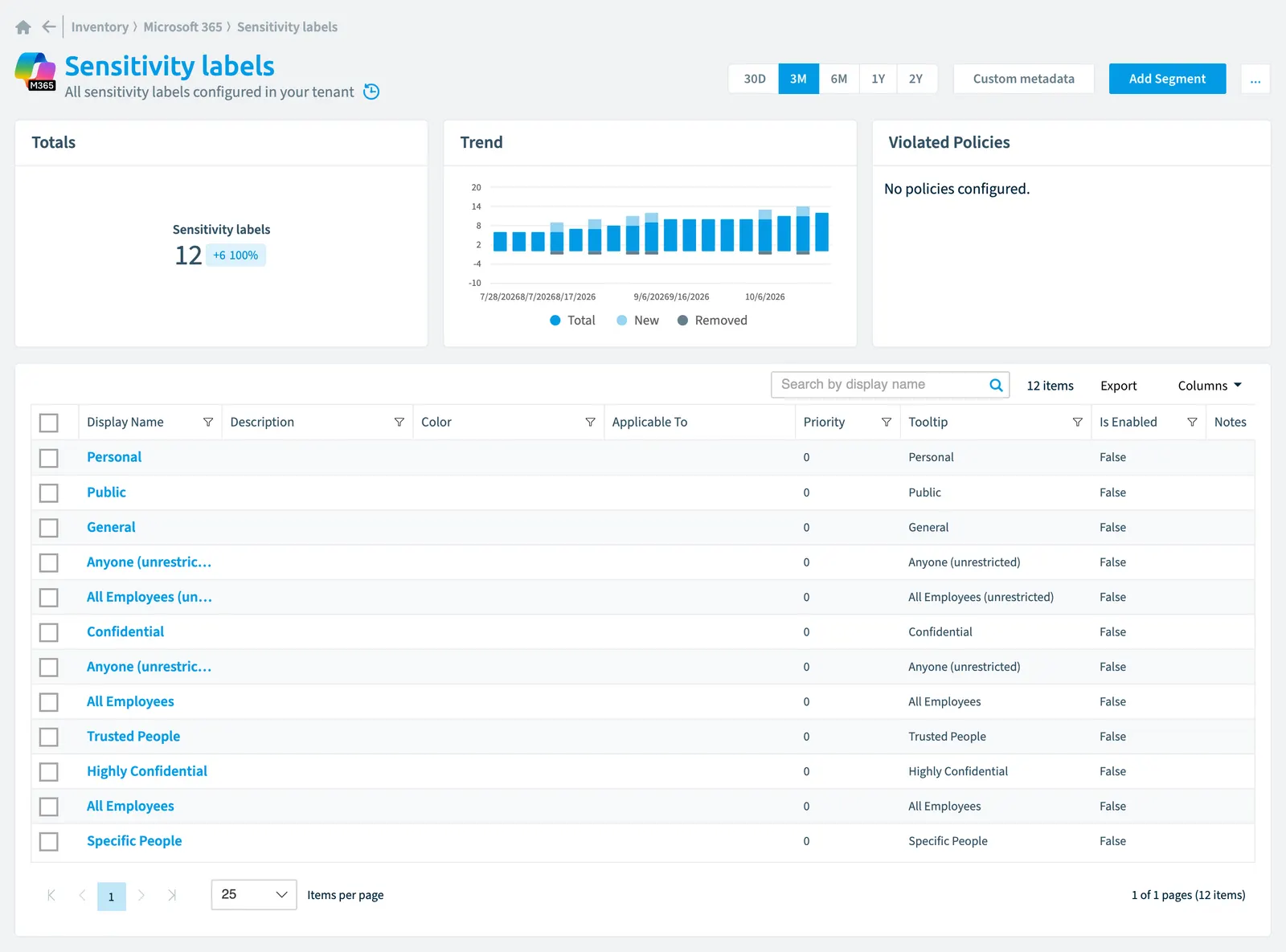Toggle the Removed legend dot in the Trend chart
The width and height of the screenshot is (1286, 952).
[x=683, y=321]
